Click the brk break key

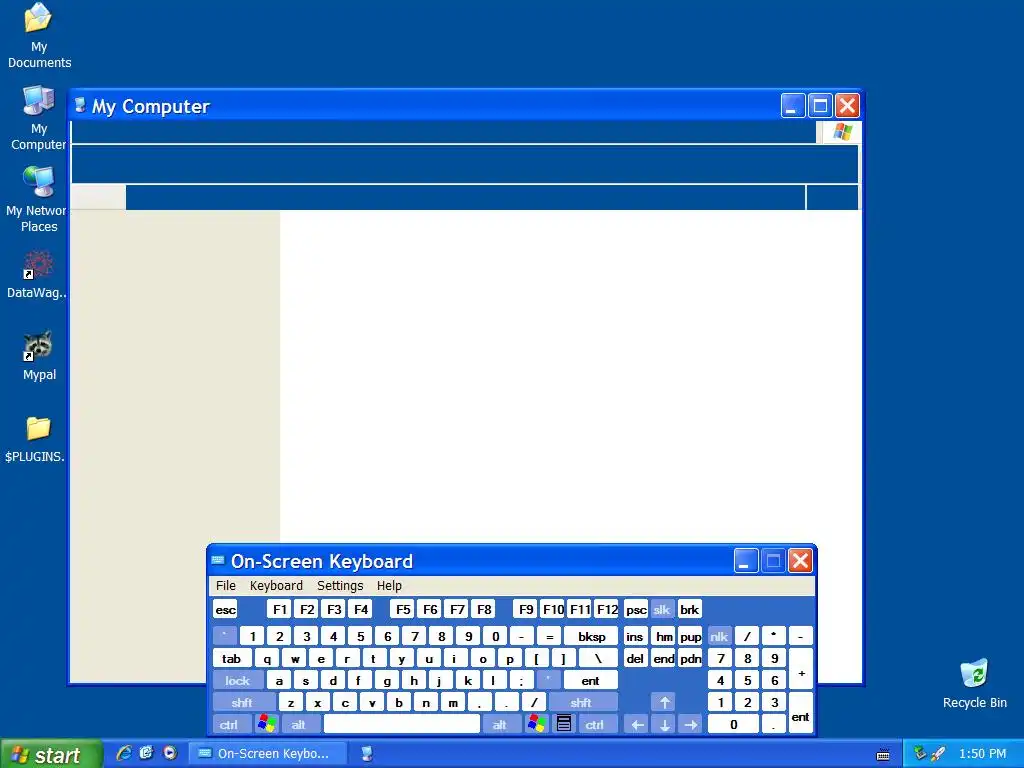coord(690,609)
